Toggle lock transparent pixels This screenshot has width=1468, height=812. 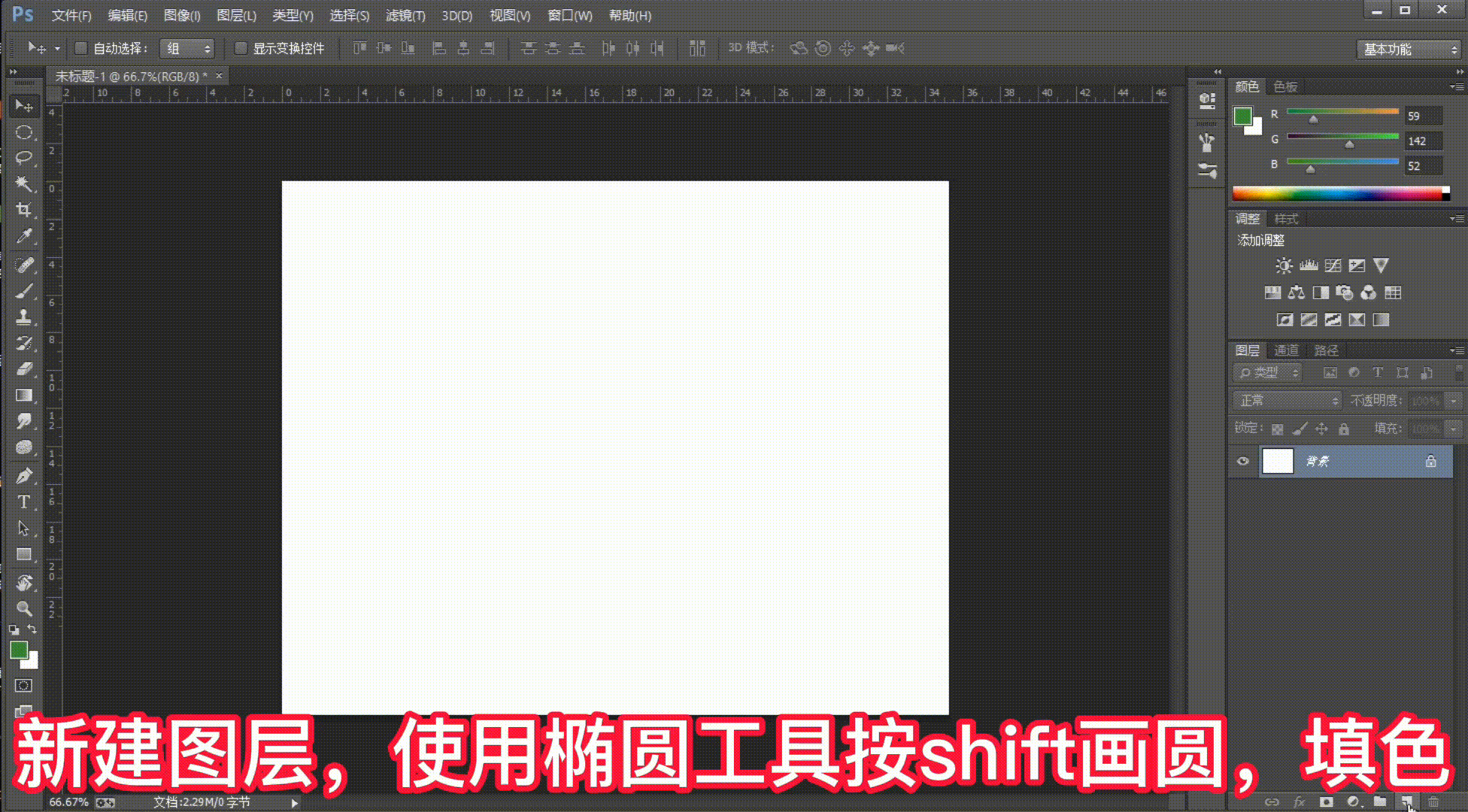(1277, 429)
